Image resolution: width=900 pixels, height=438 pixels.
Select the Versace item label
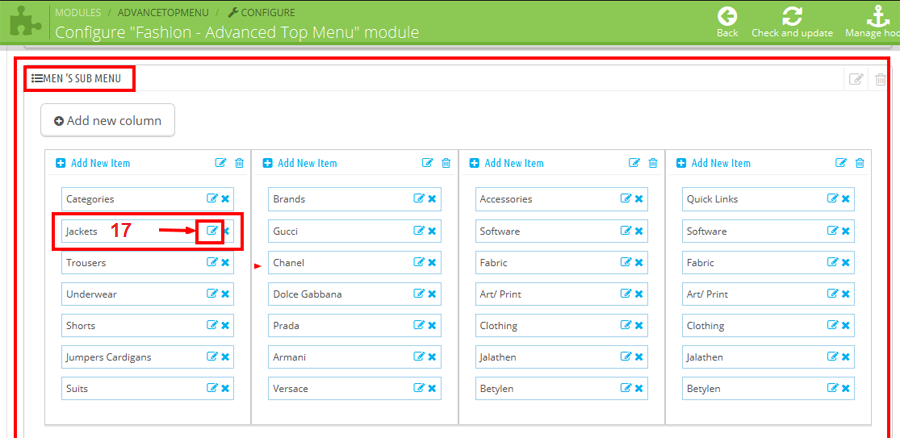tap(290, 389)
